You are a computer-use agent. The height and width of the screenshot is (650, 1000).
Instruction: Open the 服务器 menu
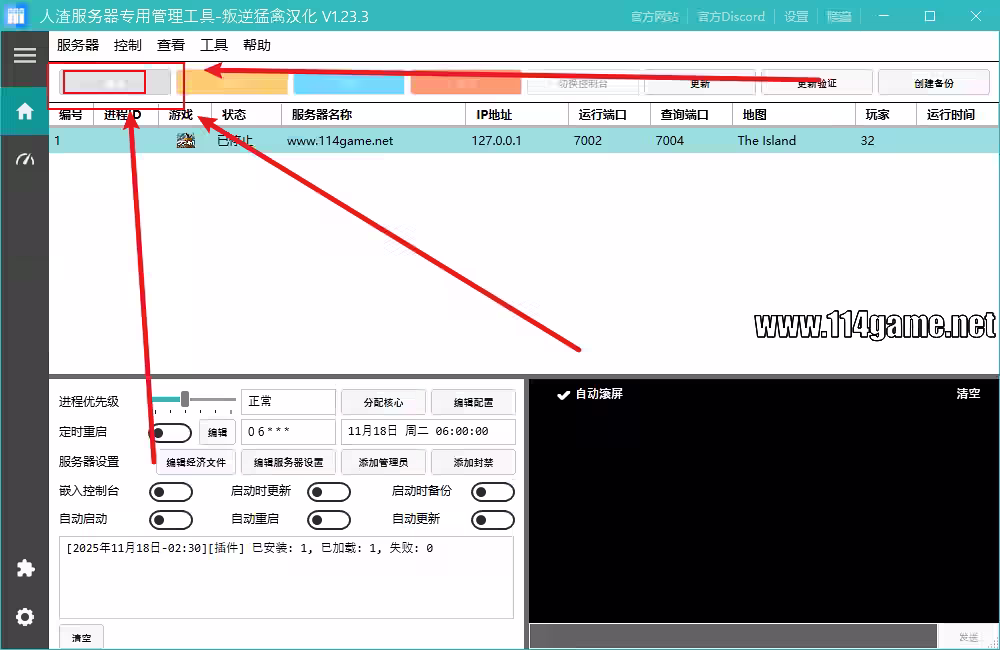[x=78, y=46]
